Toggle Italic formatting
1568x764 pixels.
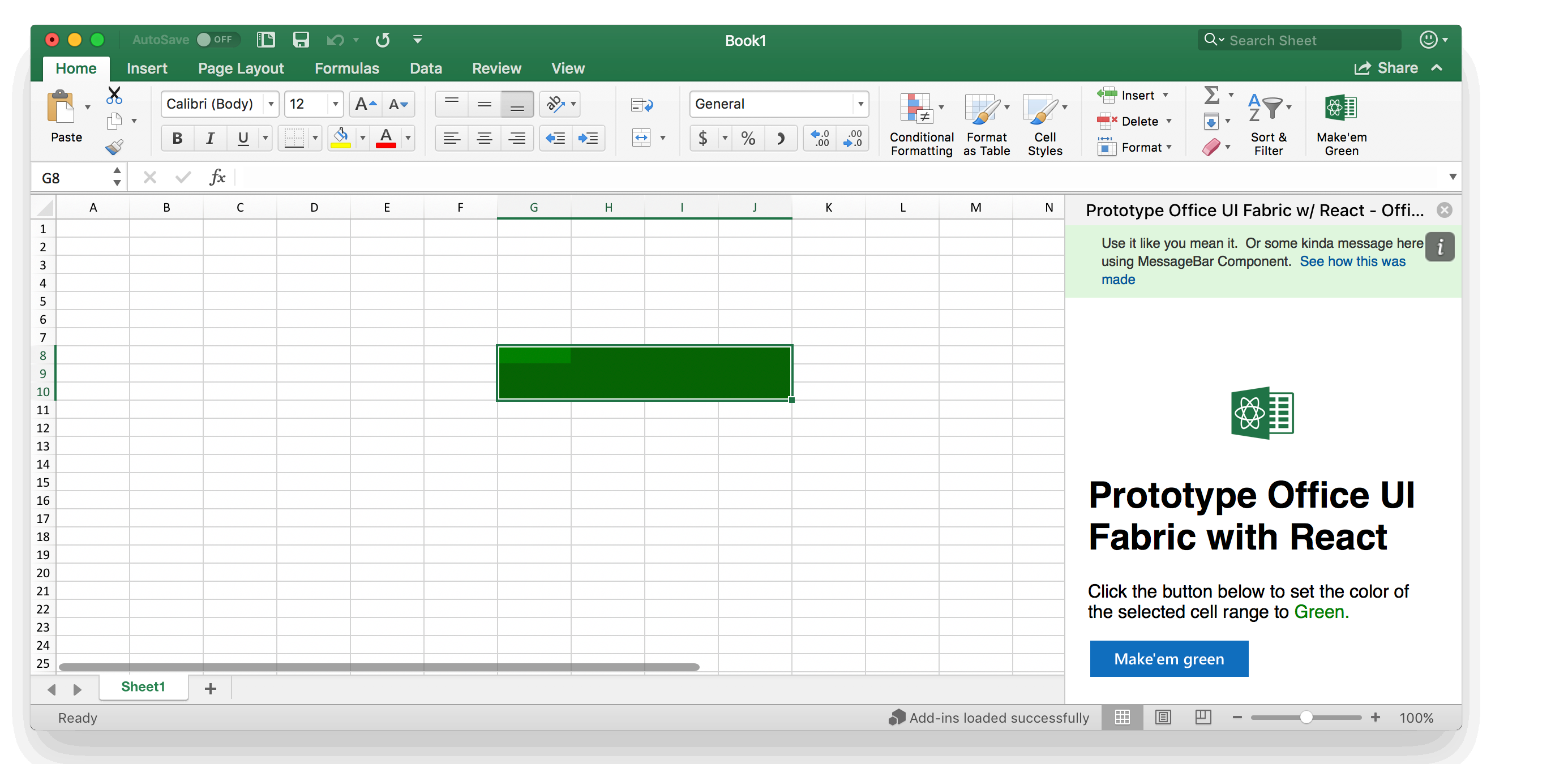tap(210, 138)
